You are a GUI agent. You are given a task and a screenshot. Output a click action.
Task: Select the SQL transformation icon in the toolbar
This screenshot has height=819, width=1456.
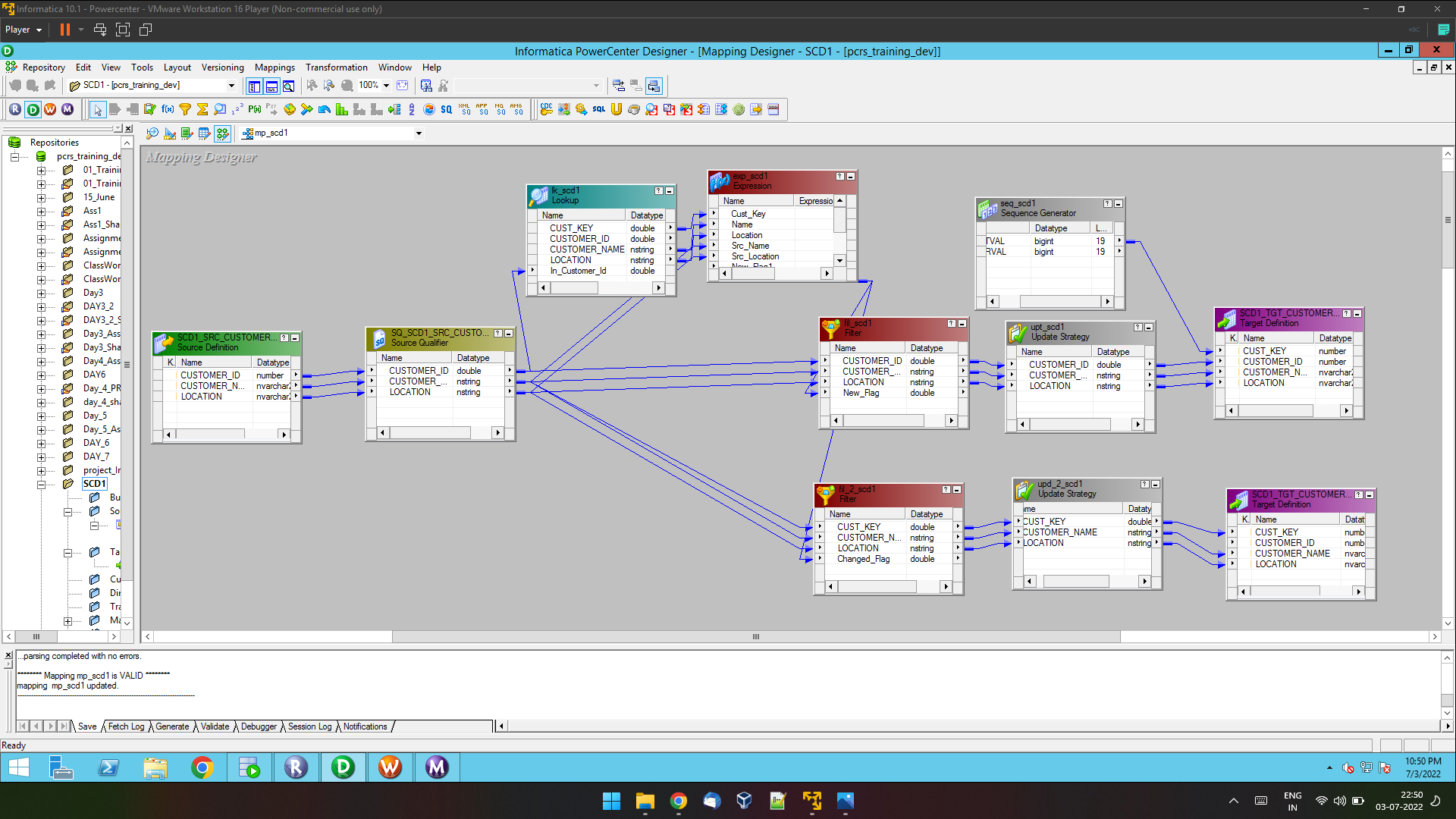[x=598, y=109]
